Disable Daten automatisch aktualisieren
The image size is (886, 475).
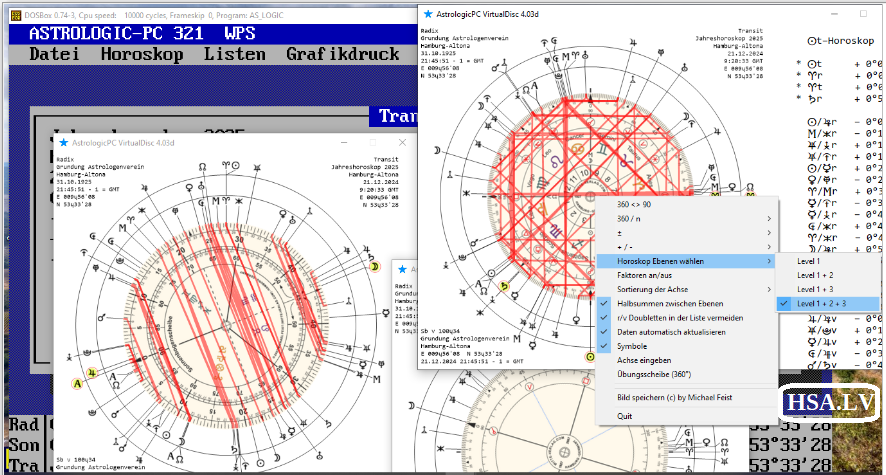[671, 331]
